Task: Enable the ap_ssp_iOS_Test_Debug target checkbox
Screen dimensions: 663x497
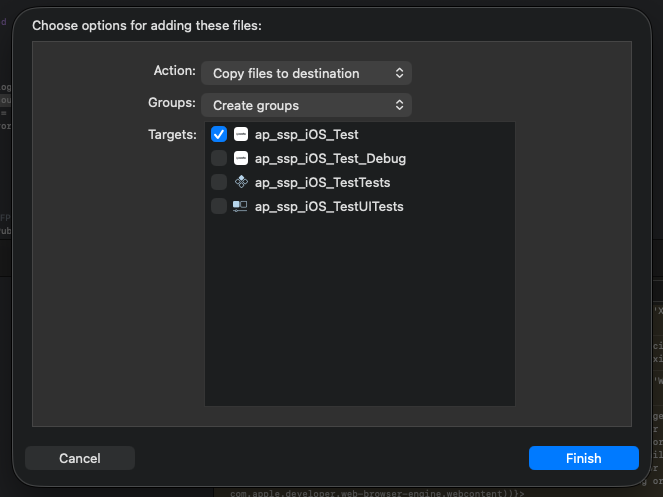Action: (219, 158)
